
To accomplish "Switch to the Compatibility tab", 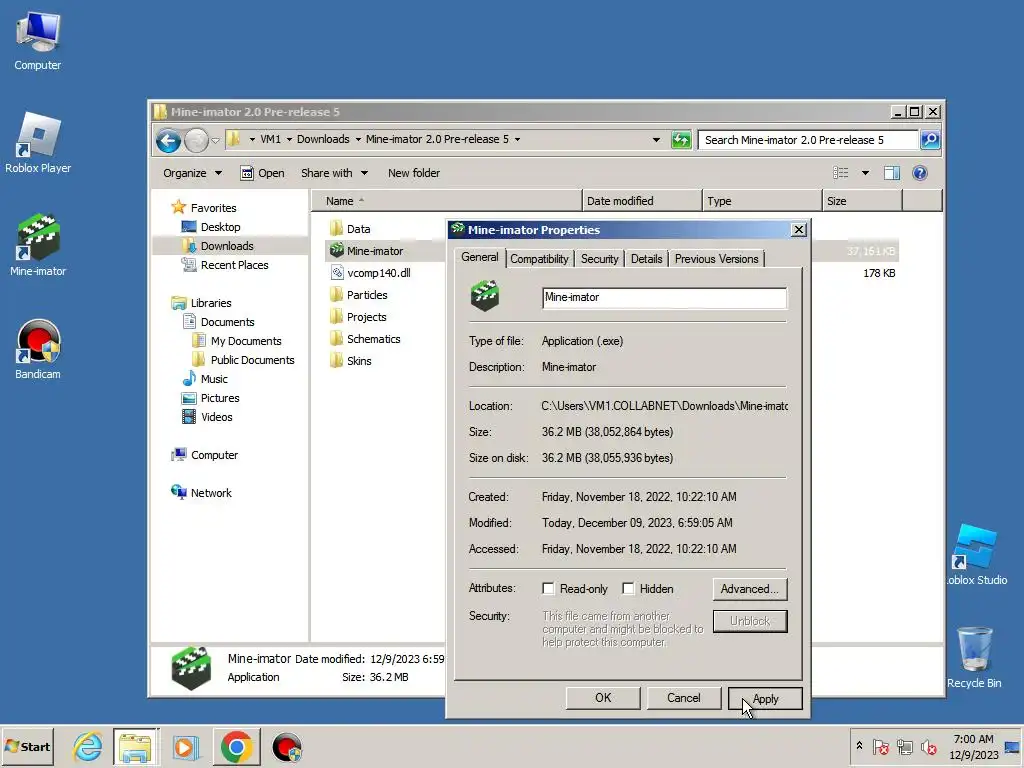I will pos(539,259).
